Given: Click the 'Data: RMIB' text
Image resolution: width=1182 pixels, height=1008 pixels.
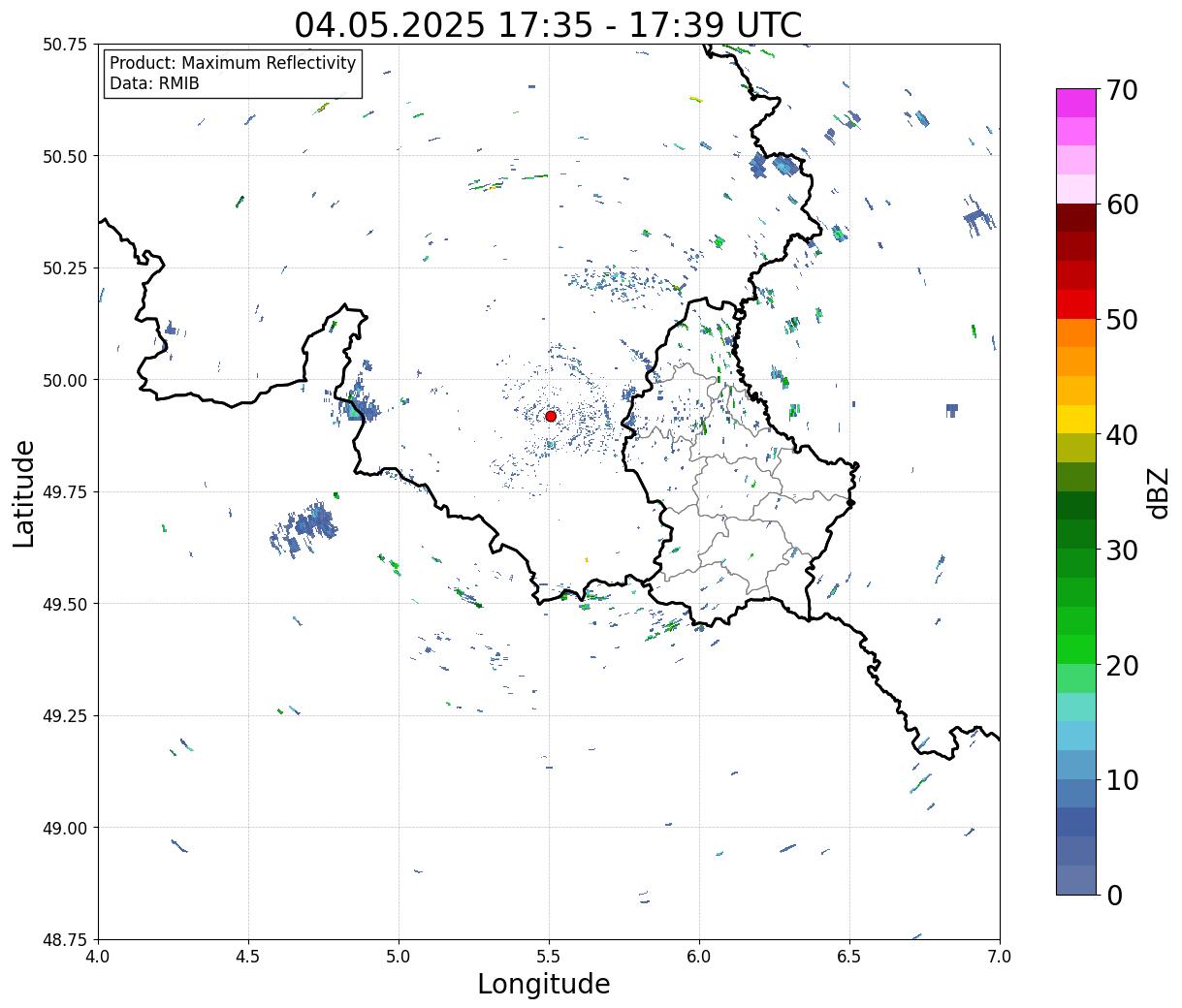Looking at the screenshot, I should [154, 84].
